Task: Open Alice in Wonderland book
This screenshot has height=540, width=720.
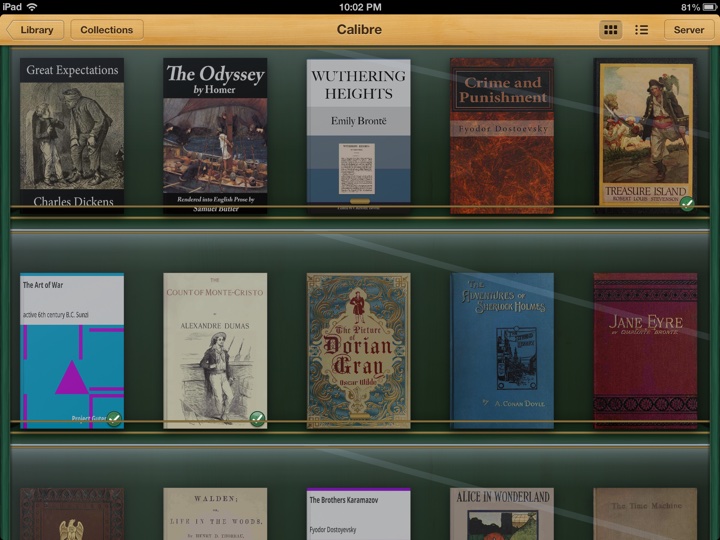Action: pyautogui.click(x=501, y=514)
